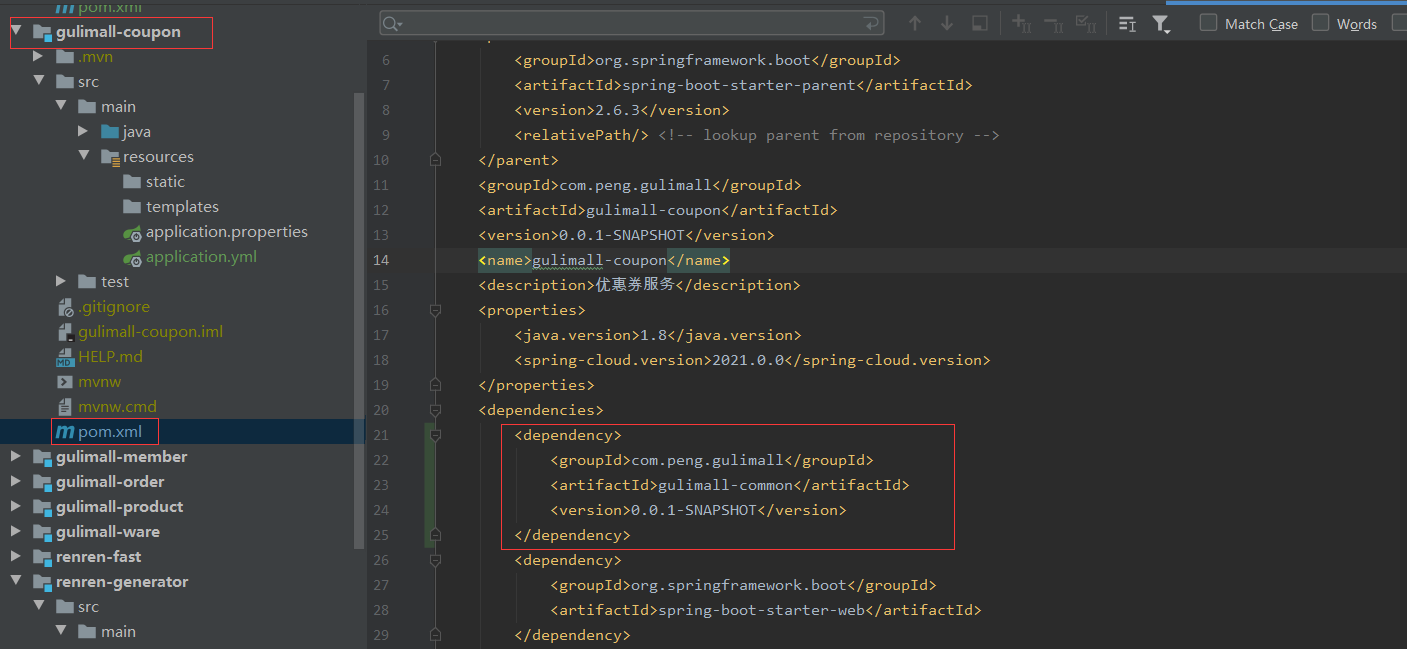Select gulimall-member module name
Viewport: 1407px width, 649px height.
click(x=121, y=457)
